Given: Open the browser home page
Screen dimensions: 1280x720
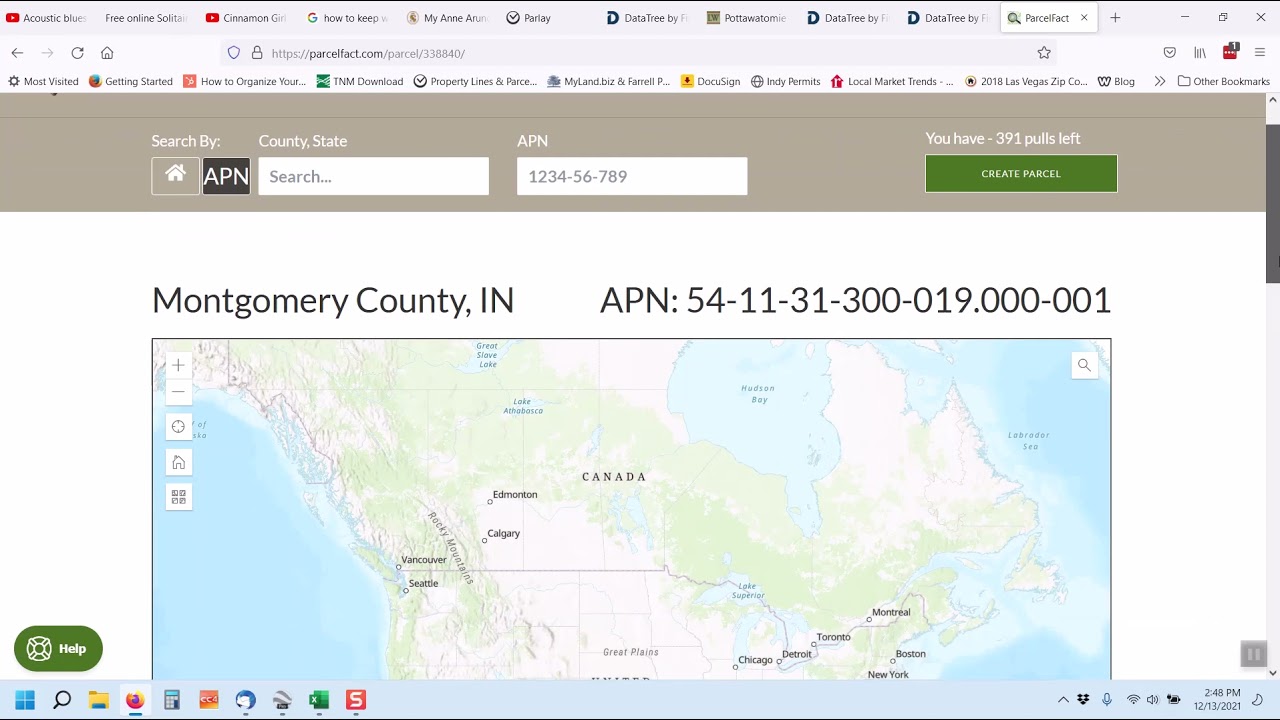Looking at the screenshot, I should click(107, 53).
